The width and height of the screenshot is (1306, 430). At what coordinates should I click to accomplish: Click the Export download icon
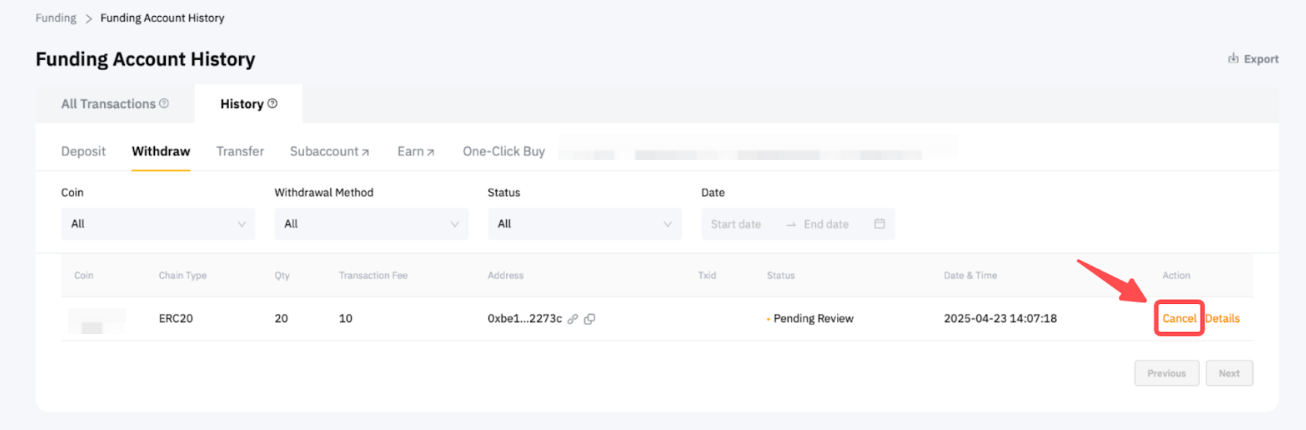[1233, 59]
